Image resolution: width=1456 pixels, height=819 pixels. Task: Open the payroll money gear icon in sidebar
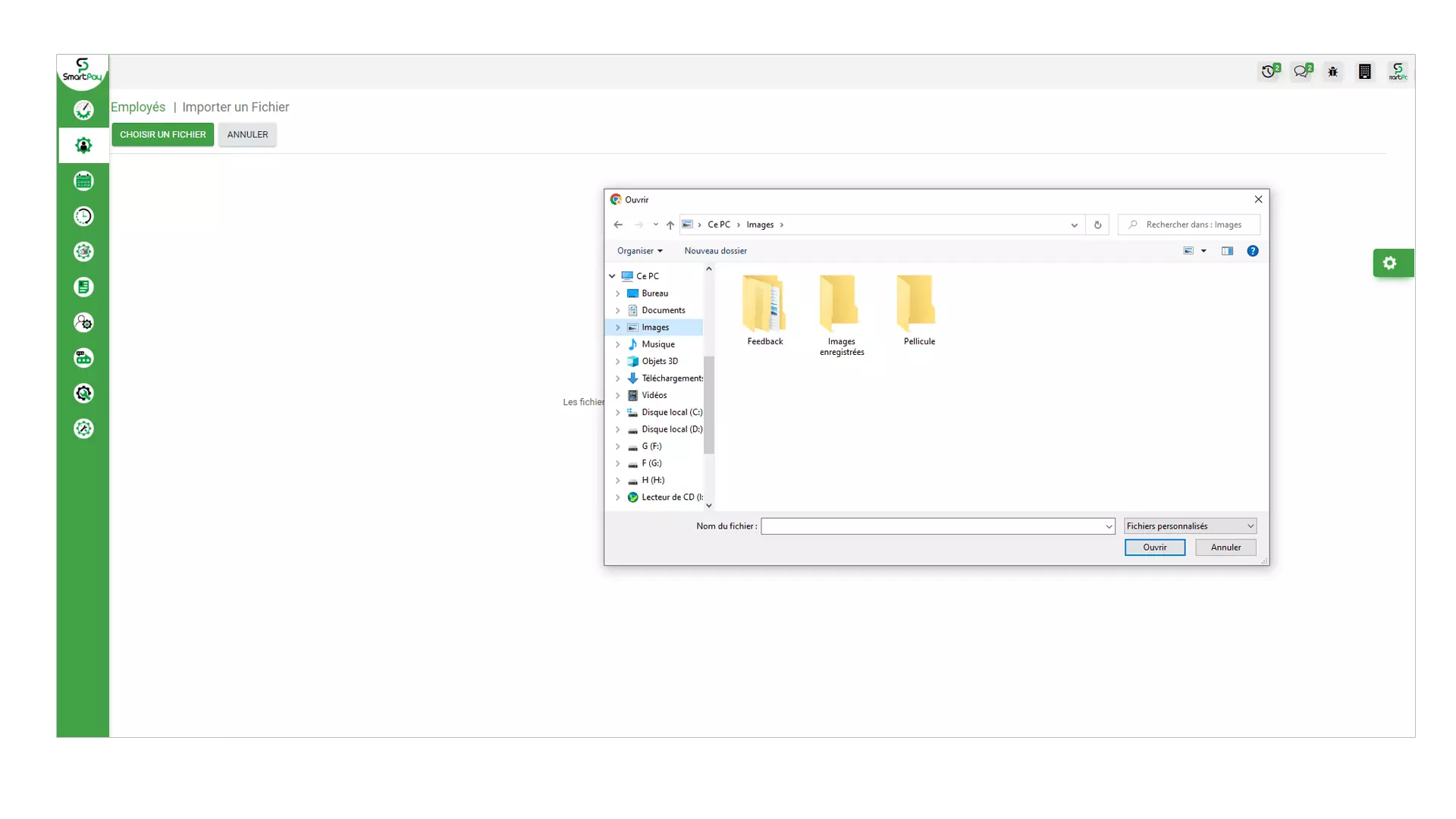point(83,252)
